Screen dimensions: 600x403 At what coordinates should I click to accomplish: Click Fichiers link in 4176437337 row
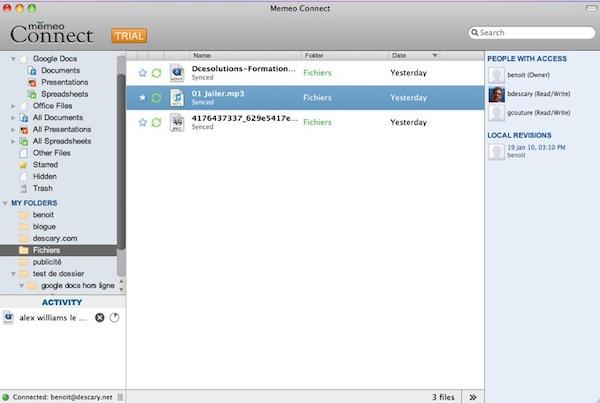point(317,122)
